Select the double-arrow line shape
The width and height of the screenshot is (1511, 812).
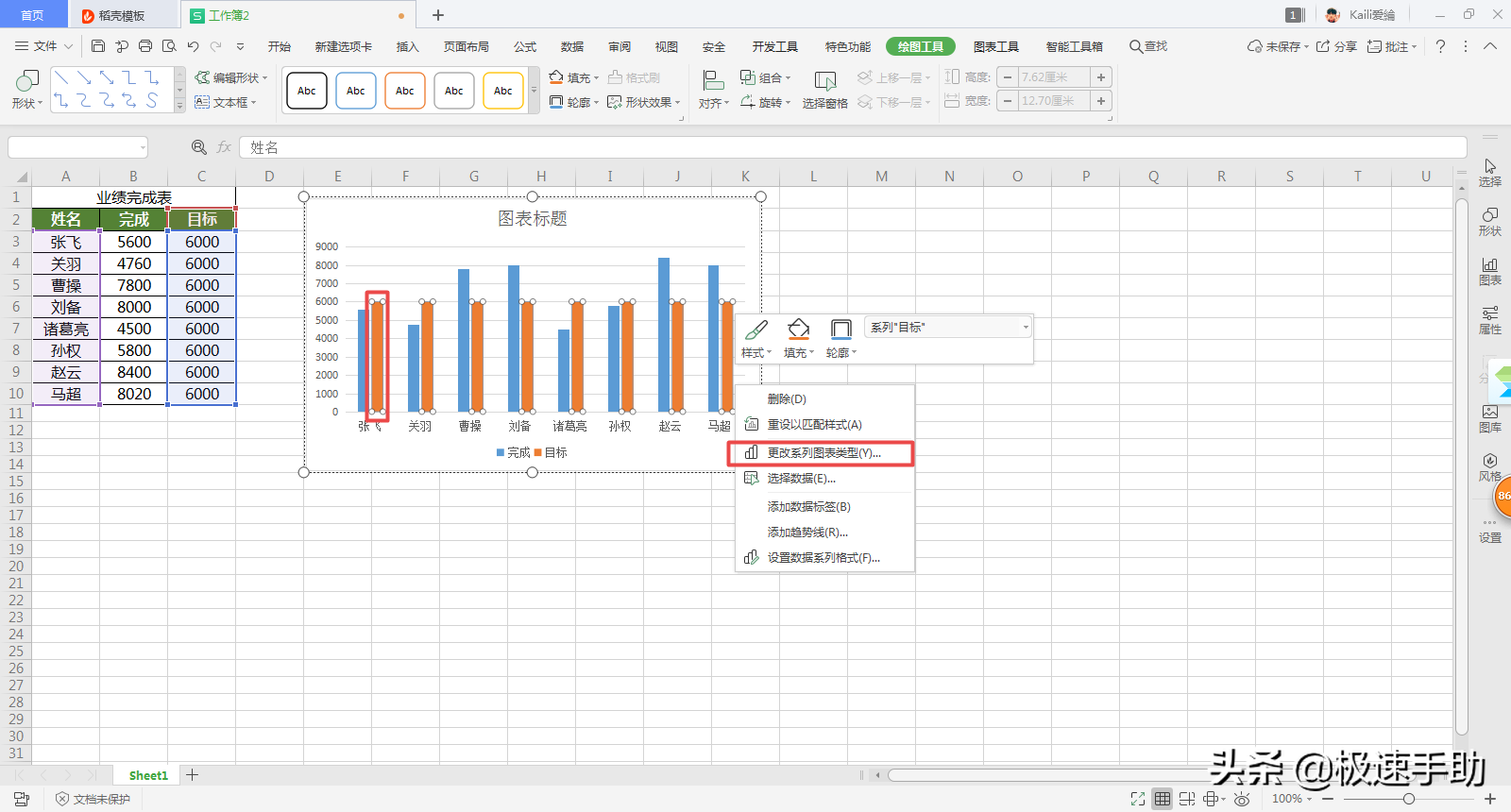click(106, 77)
